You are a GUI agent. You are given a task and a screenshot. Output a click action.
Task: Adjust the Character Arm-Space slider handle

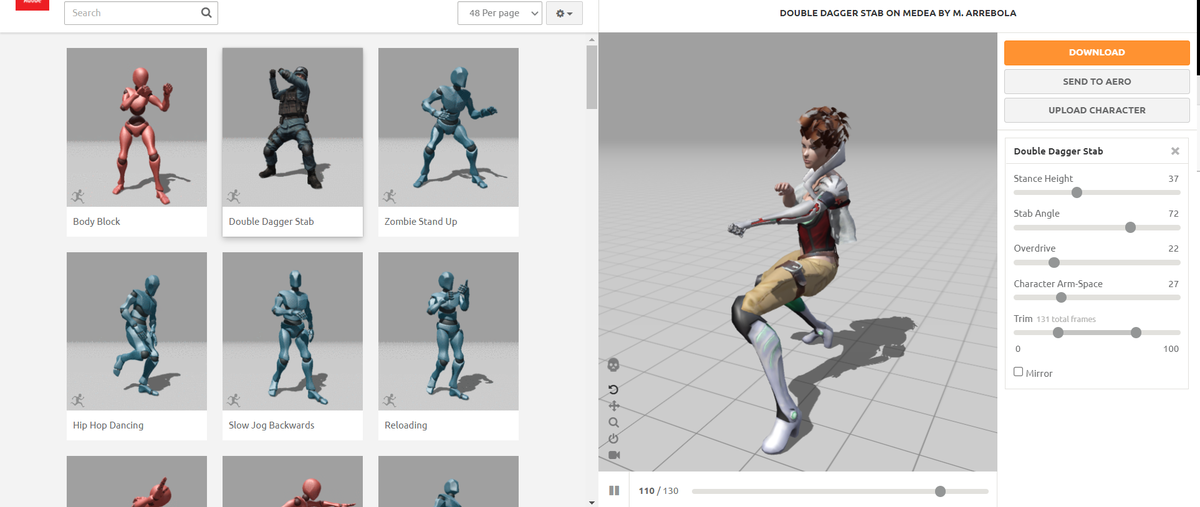pyautogui.click(x=1061, y=297)
